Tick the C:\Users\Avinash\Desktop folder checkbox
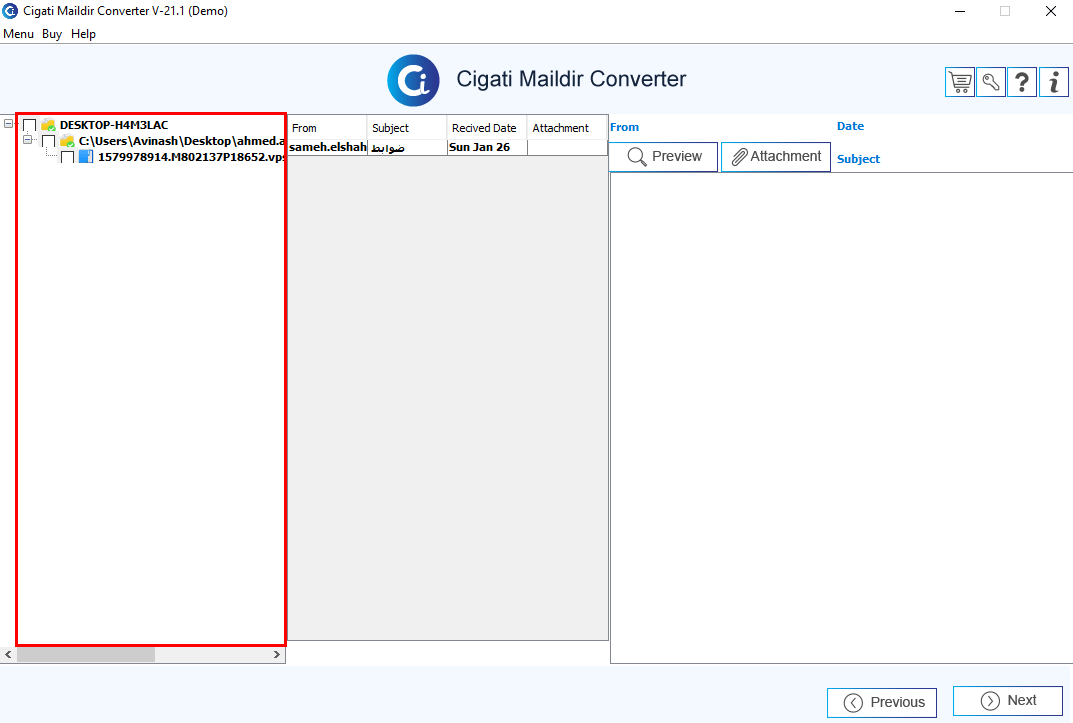The height and width of the screenshot is (723, 1073). [49, 141]
